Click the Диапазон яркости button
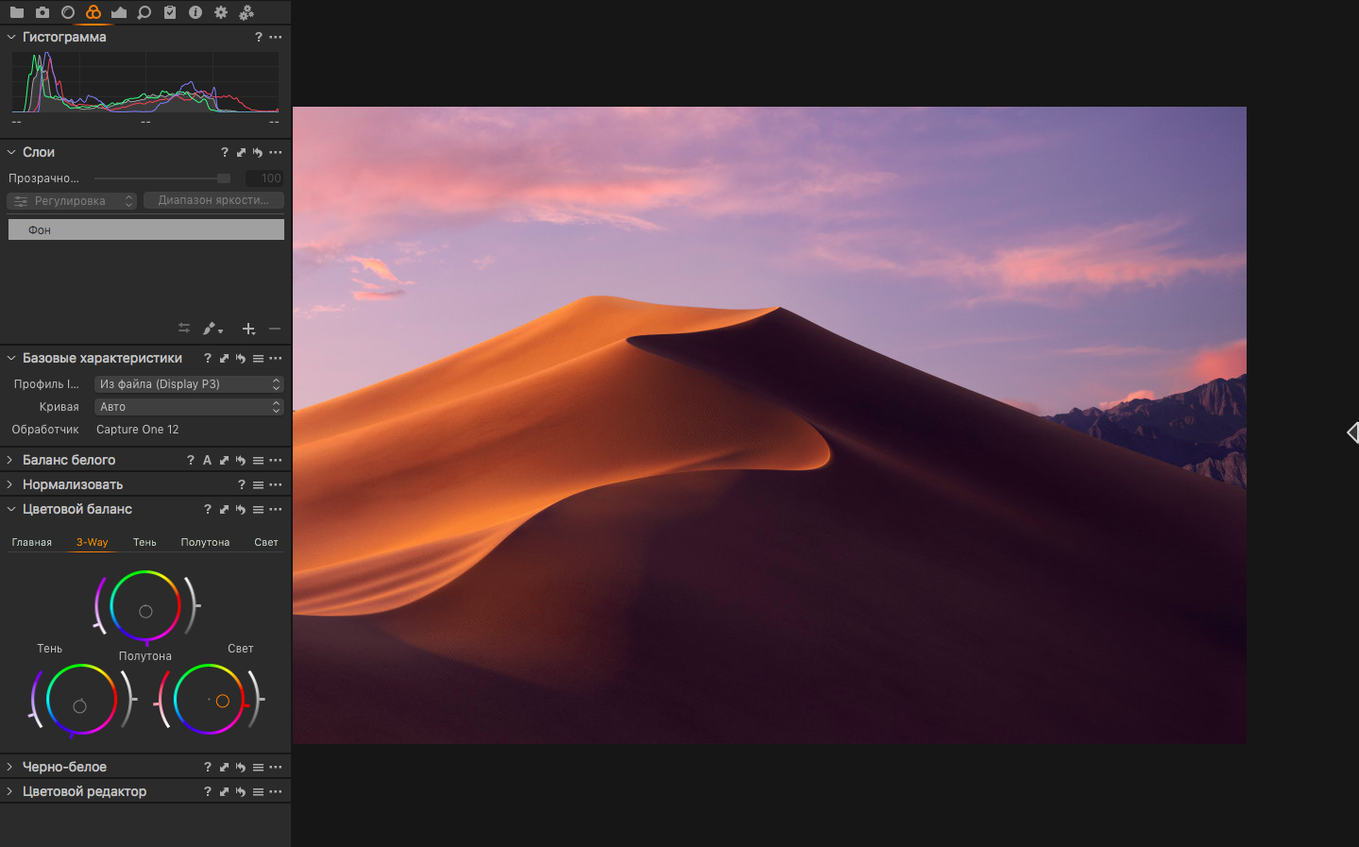Screen dimensions: 1359x847 [x=214, y=200]
